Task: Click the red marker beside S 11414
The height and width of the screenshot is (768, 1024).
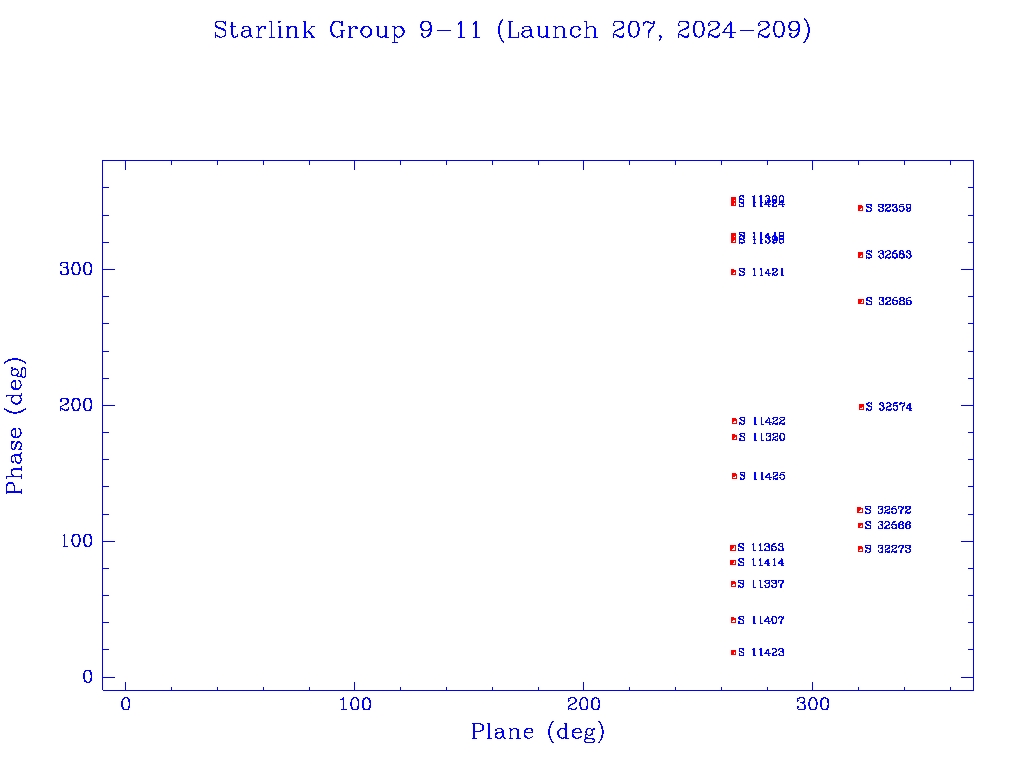Action: pos(733,562)
